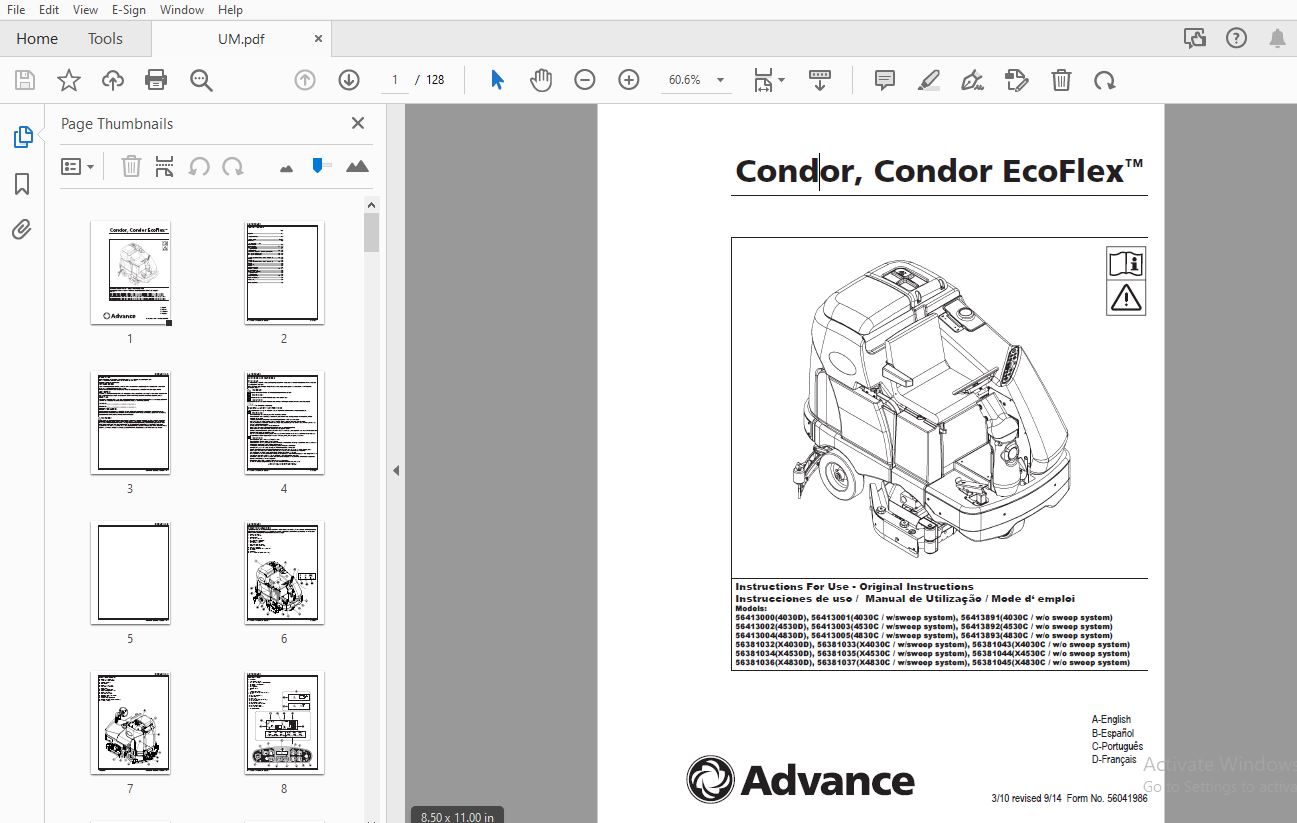The width and height of the screenshot is (1297, 823).
Task: Click the Save file icon
Action: coord(25,80)
